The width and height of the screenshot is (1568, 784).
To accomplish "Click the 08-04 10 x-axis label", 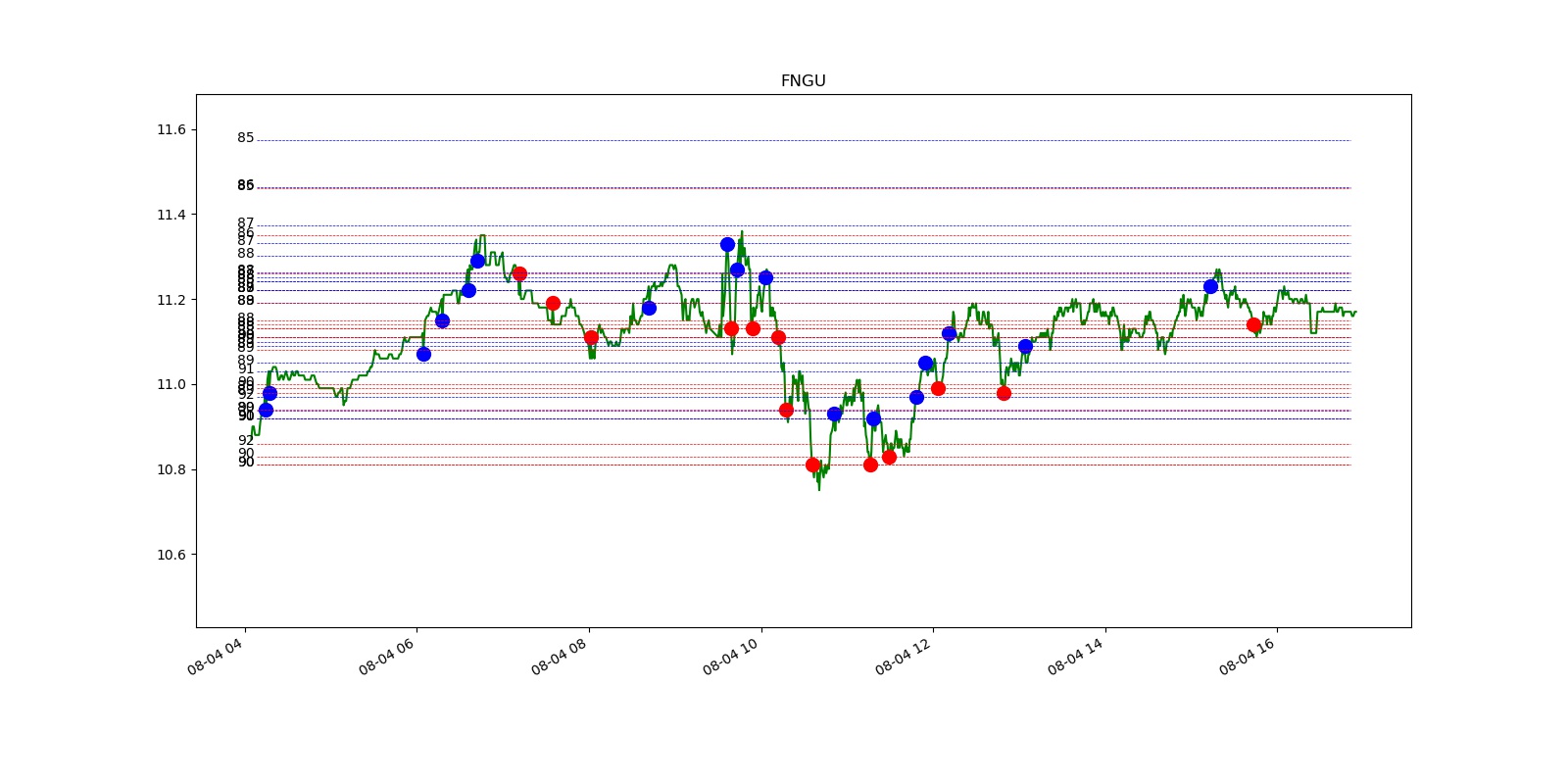I will [x=730, y=656].
